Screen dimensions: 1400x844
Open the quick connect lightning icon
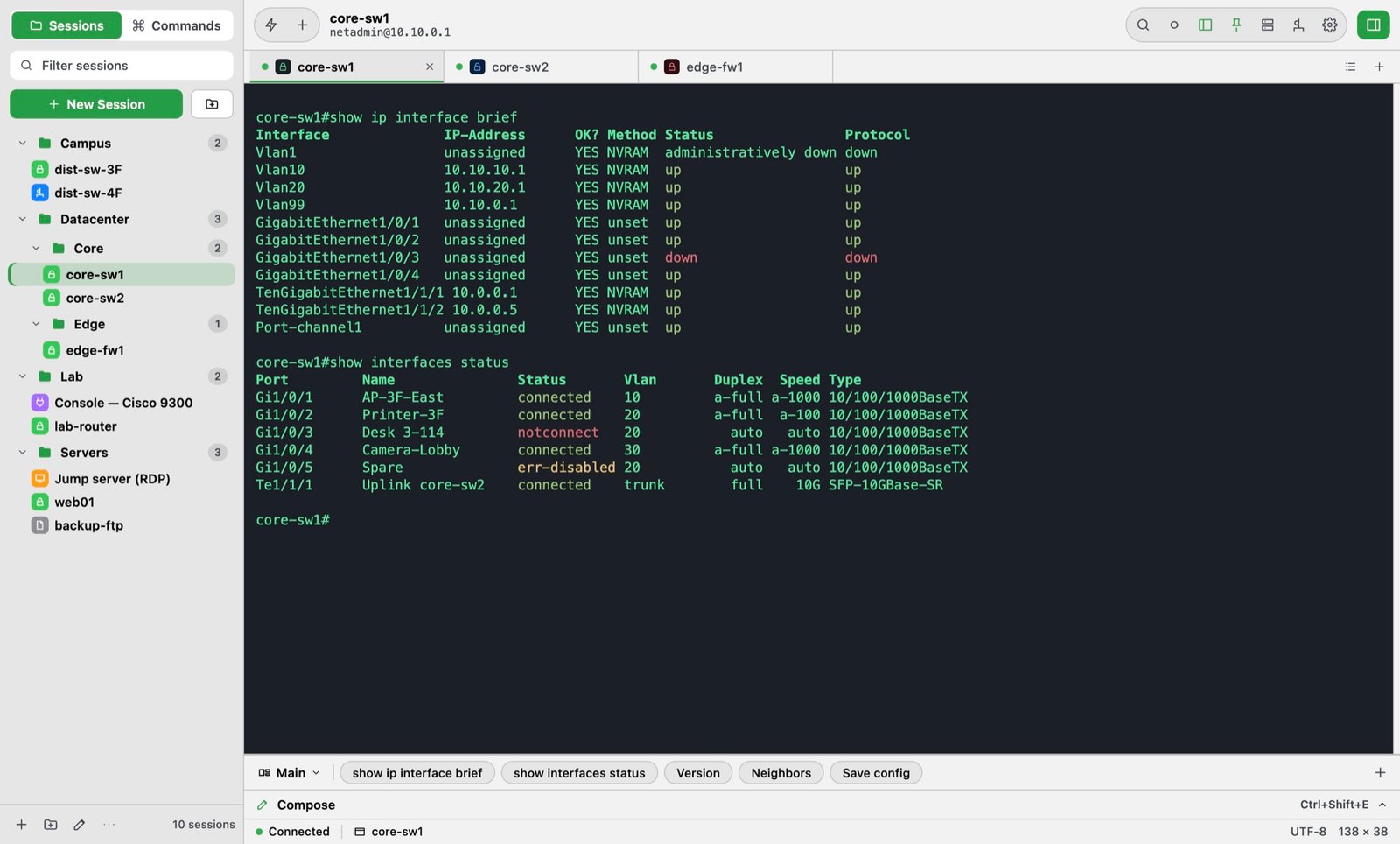point(271,25)
